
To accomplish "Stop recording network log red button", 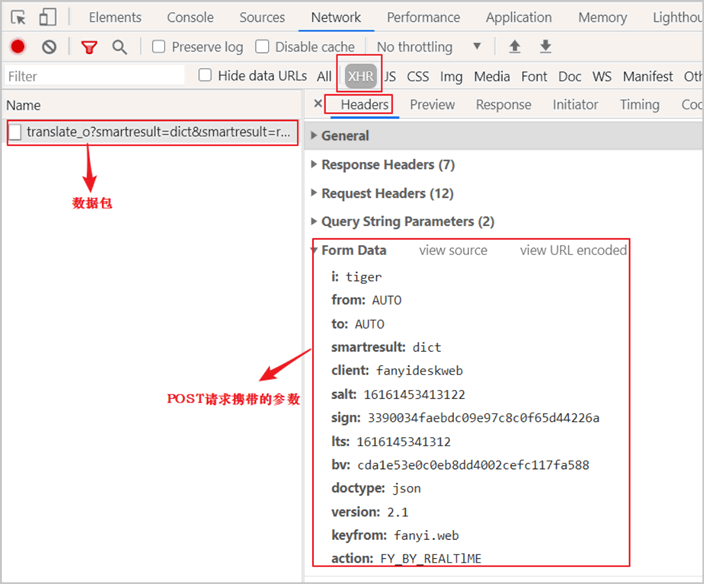I will click(x=18, y=47).
